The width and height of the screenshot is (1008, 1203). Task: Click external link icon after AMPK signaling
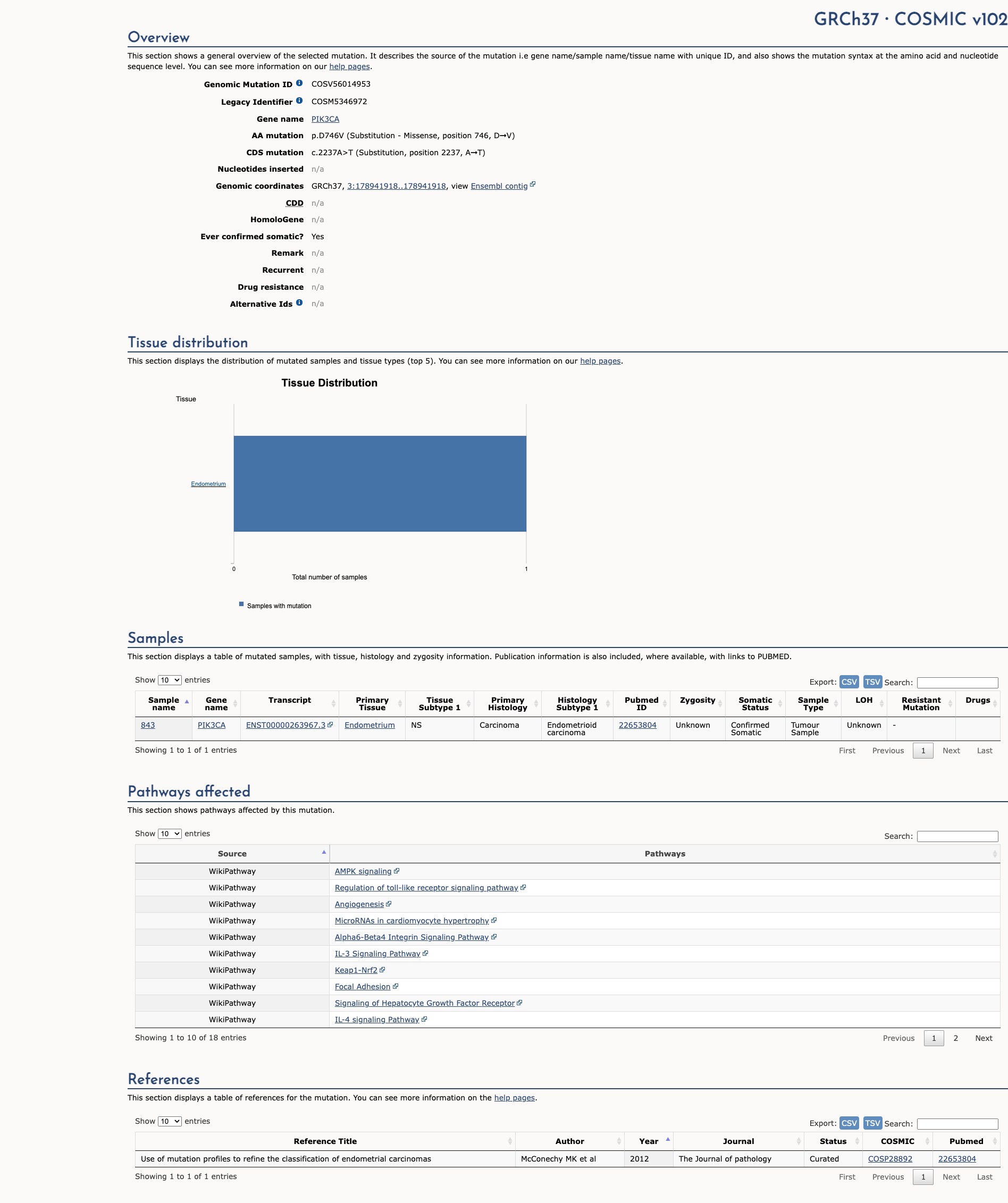pos(397,871)
